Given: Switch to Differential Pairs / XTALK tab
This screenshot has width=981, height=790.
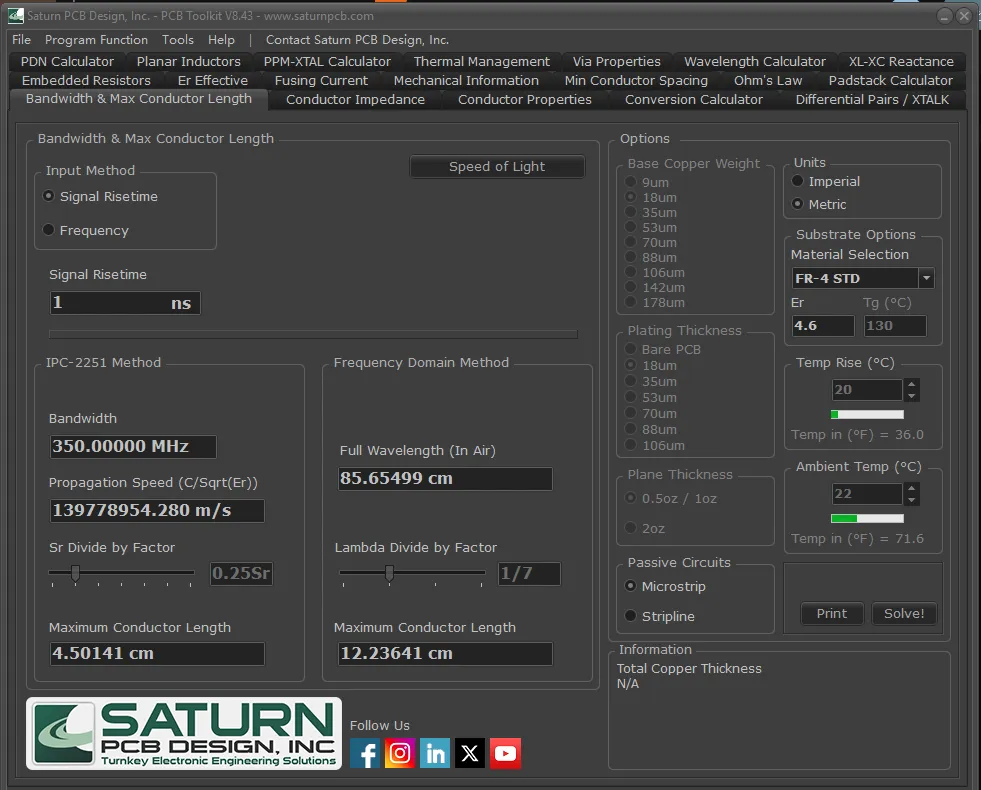Looking at the screenshot, I should [x=872, y=99].
